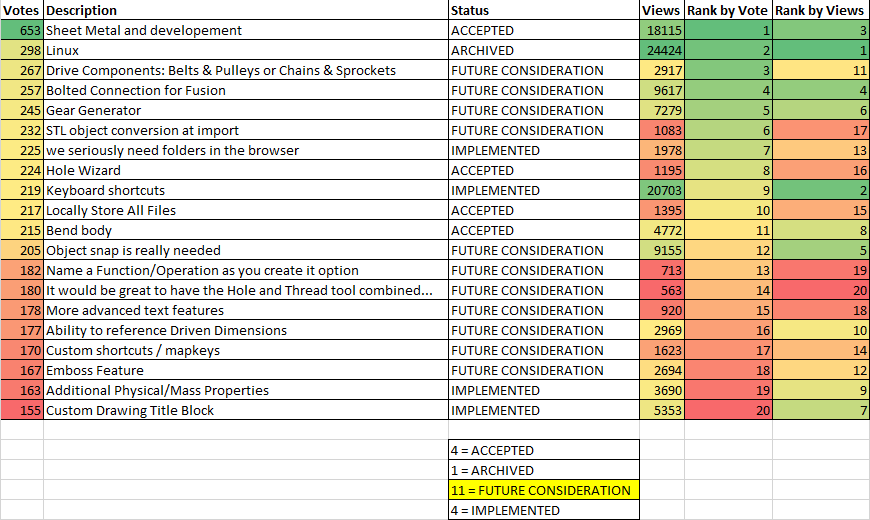Select 'Ability to reference Driven Dimensions' cell
Screen dimensions: 870x520
tap(246, 330)
